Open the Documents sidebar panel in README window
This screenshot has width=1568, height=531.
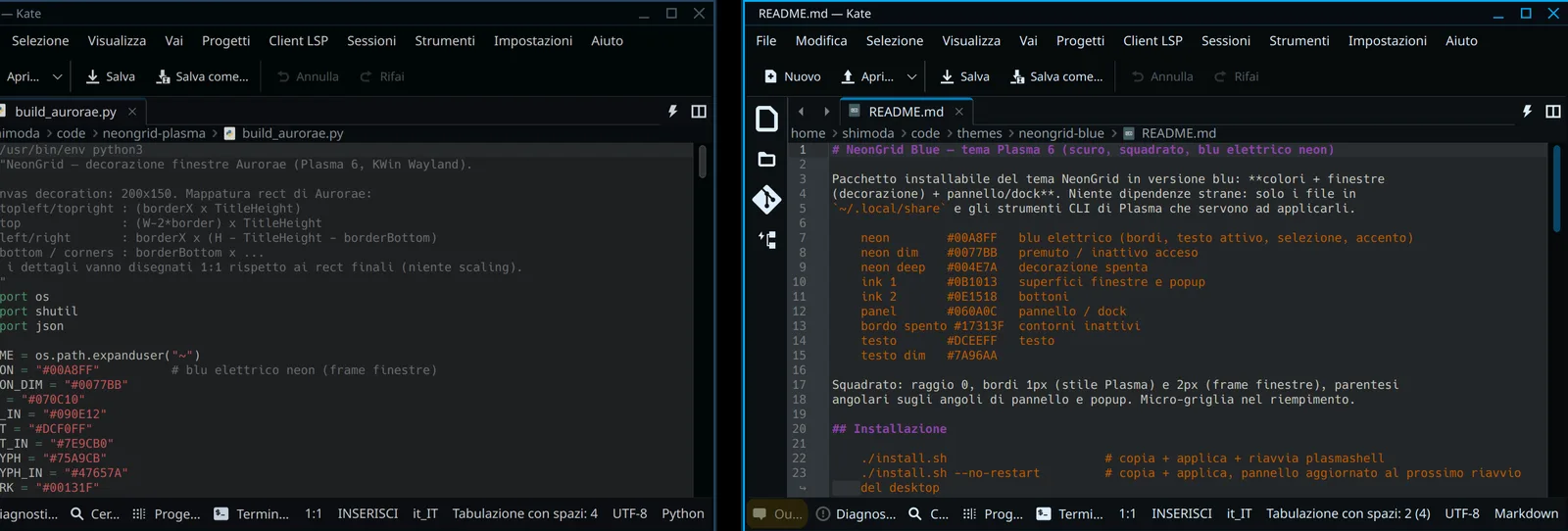(x=766, y=120)
